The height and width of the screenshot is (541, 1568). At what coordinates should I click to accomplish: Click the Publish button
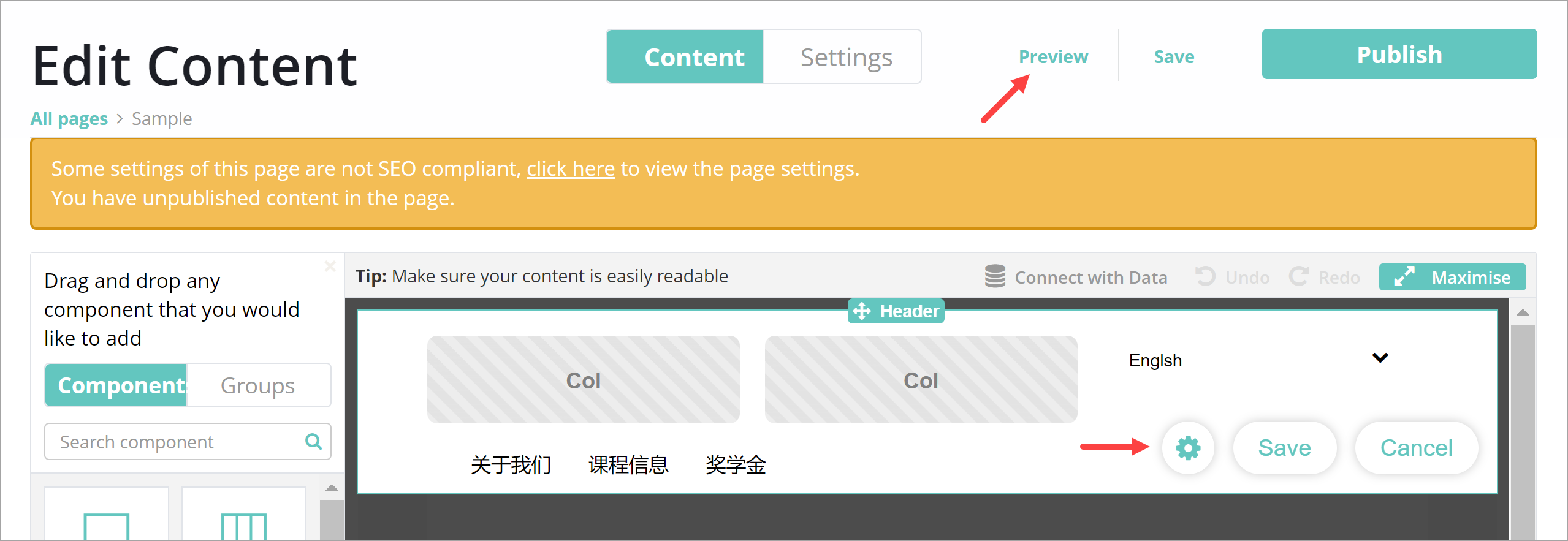(x=1399, y=55)
